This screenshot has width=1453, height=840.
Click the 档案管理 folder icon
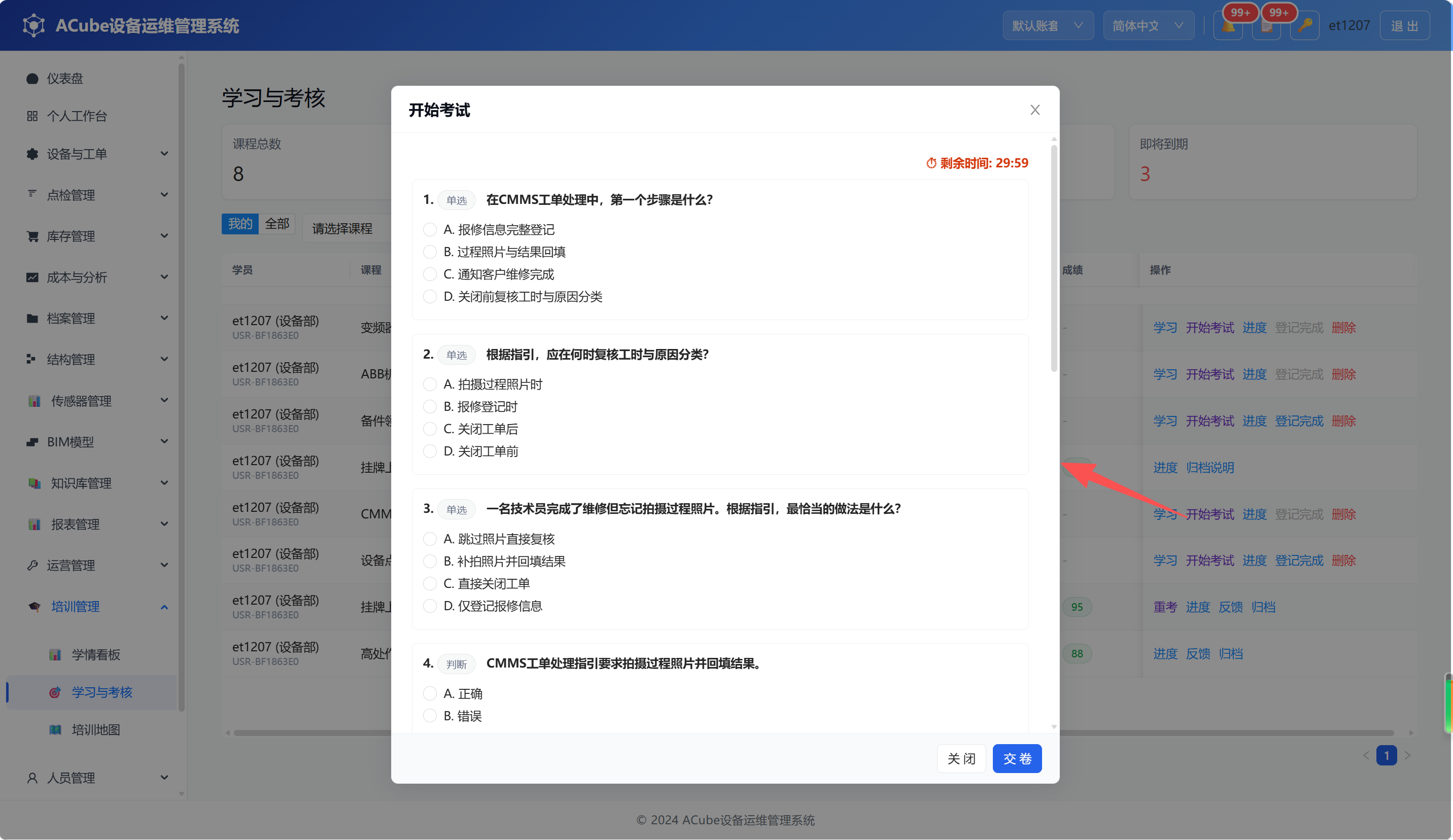pos(32,318)
